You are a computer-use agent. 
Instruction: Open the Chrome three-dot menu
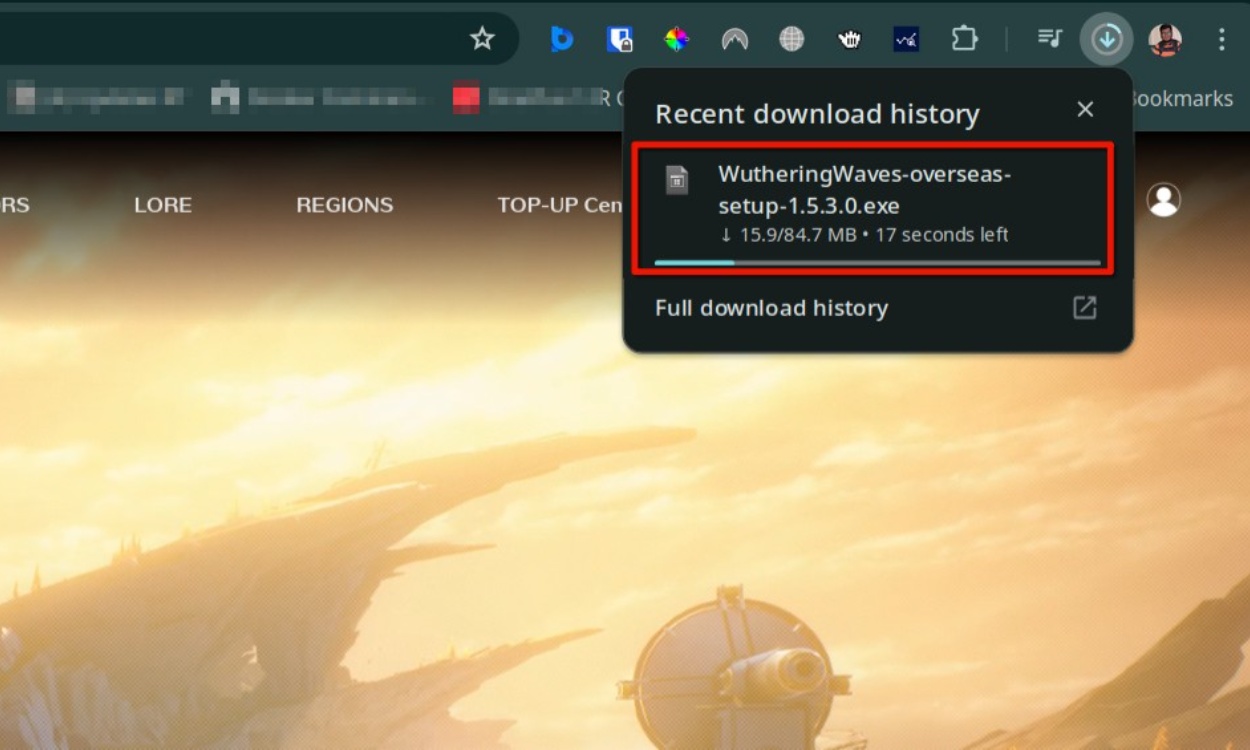coord(1221,39)
